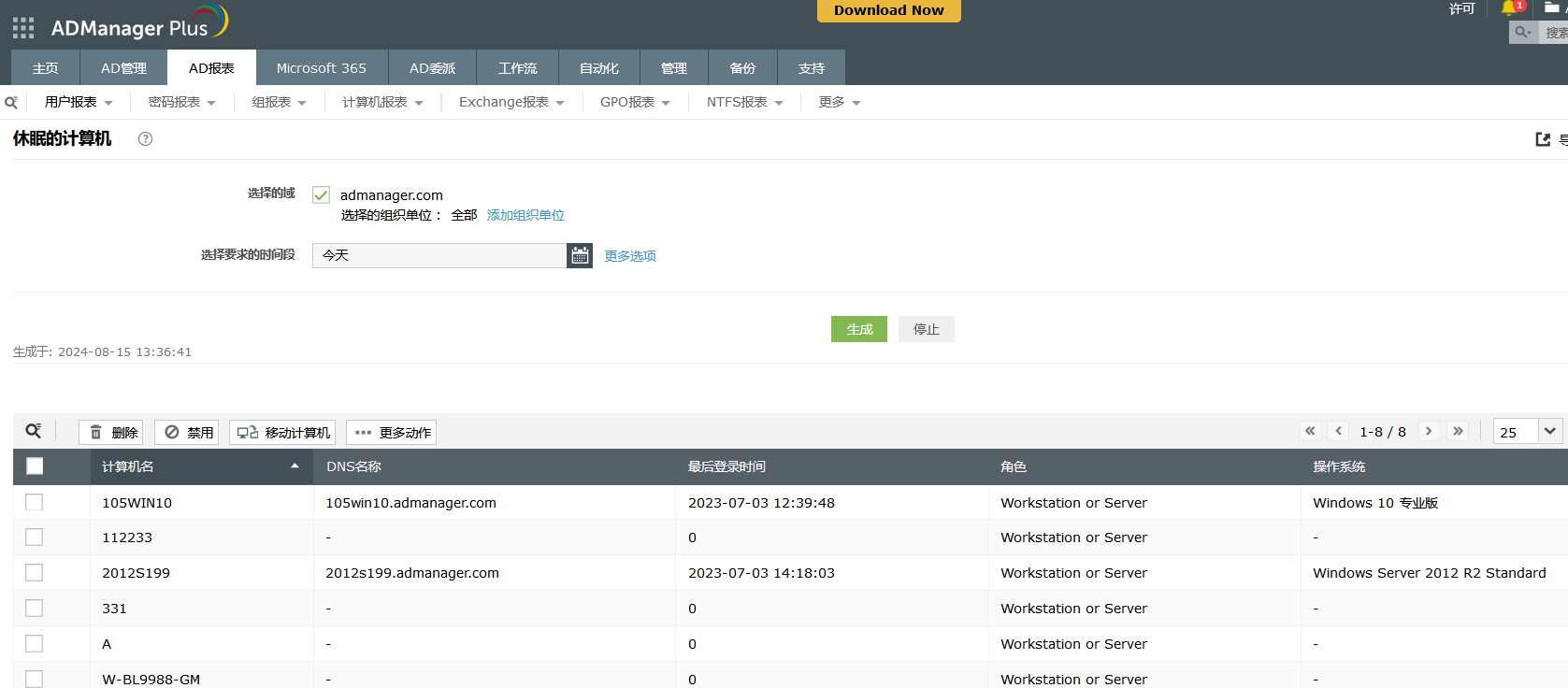Click the report search icon beside 用户报表
Image resolution: width=1568 pixels, height=688 pixels.
pyautogui.click(x=11, y=103)
